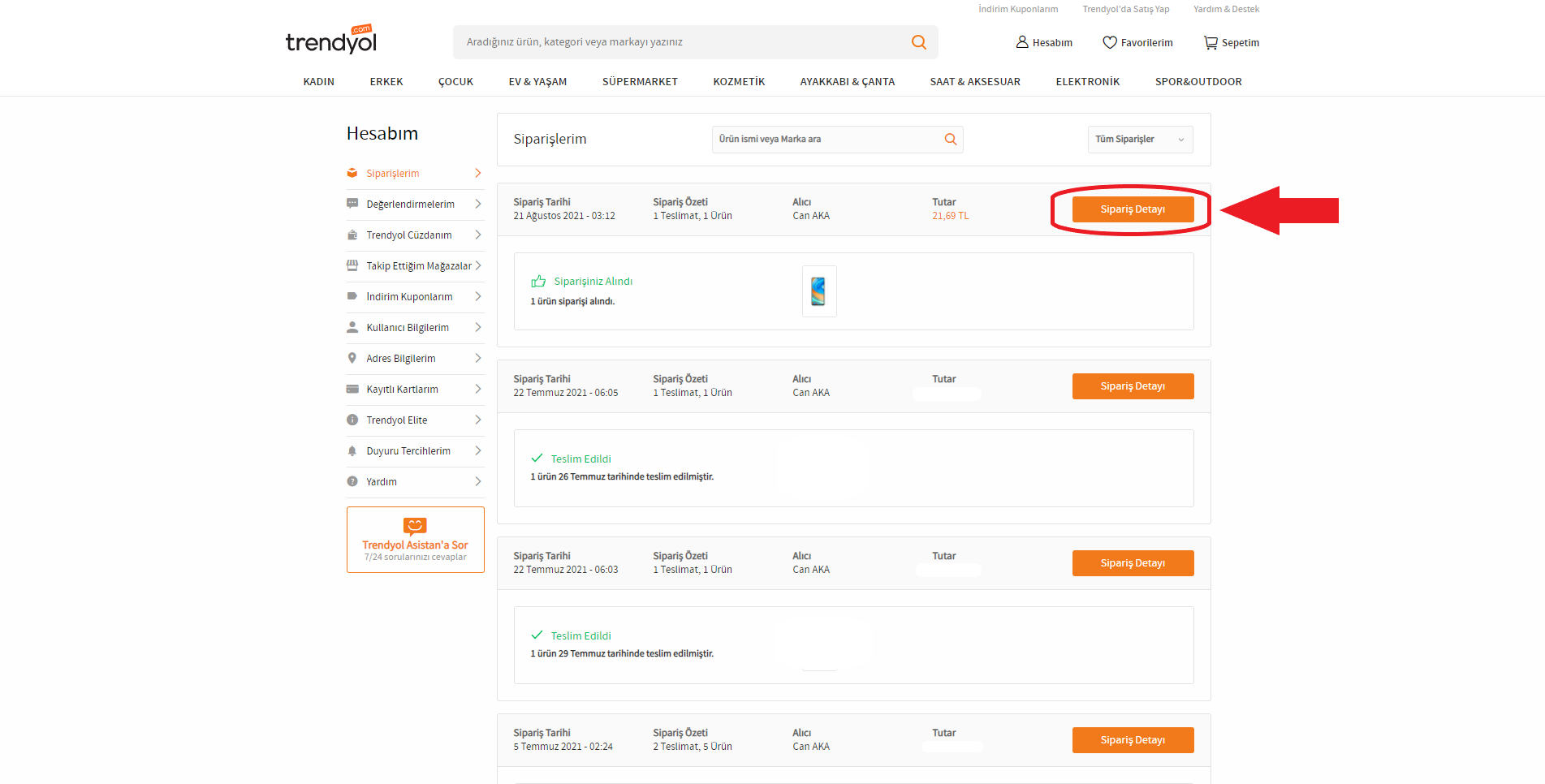Click the phone product thumbnail under Siparişiniz Alındı
Image resolution: width=1545 pixels, height=784 pixels.
818,291
